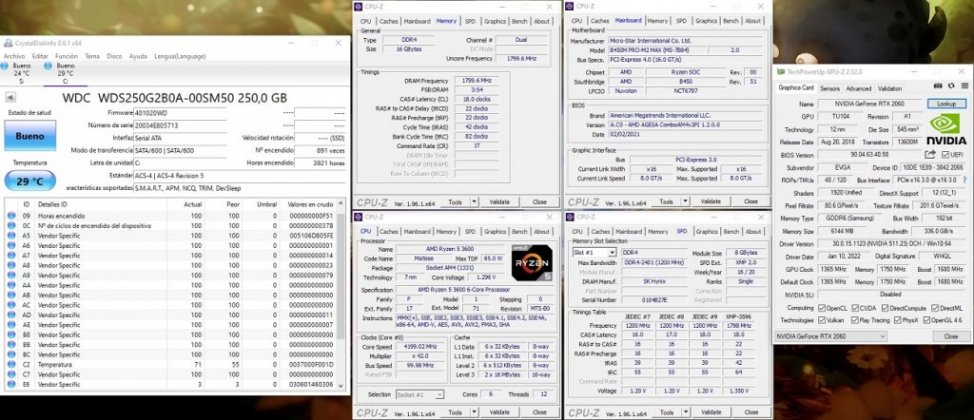Viewport: 974px width, 420px height.
Task: Click the Lookup button in GPU-Z
Action: [x=947, y=104]
